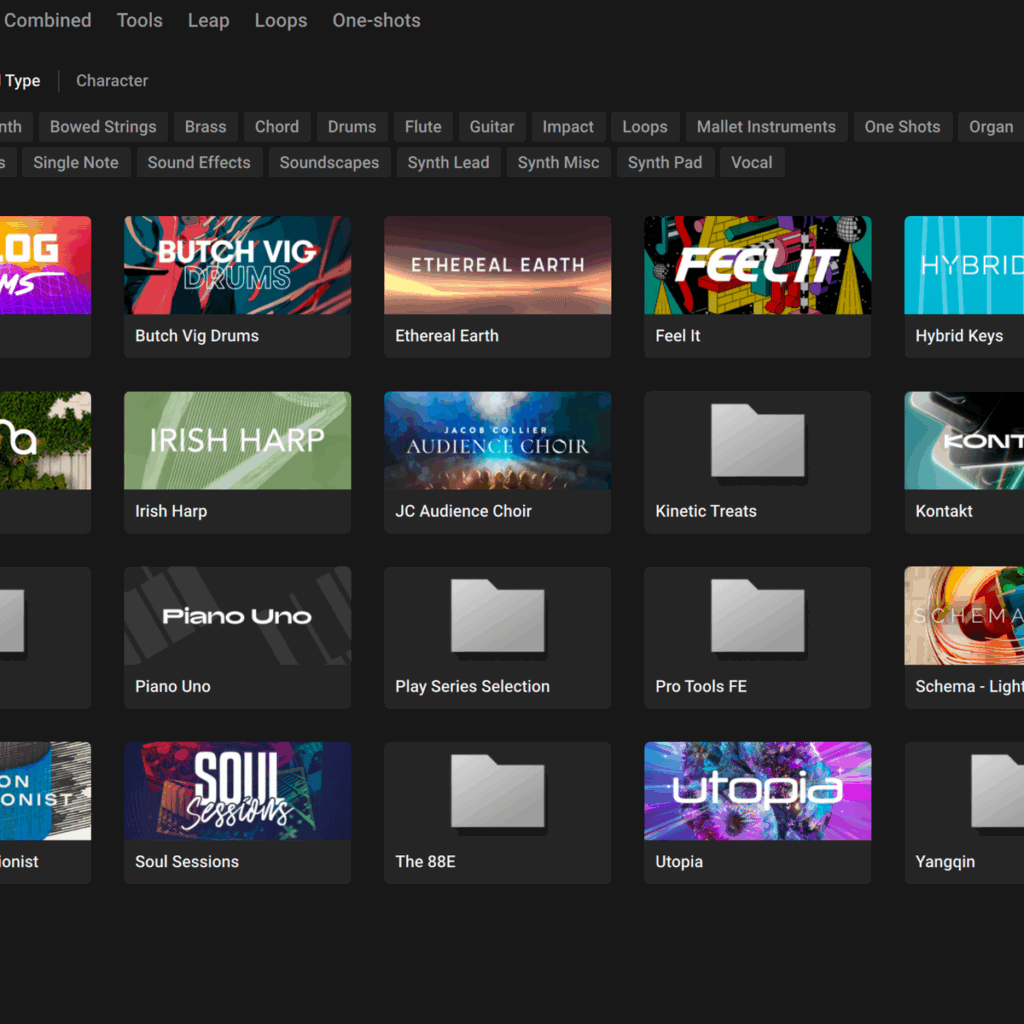Click the Utopia title text
The image size is (1024, 1024).
point(679,861)
